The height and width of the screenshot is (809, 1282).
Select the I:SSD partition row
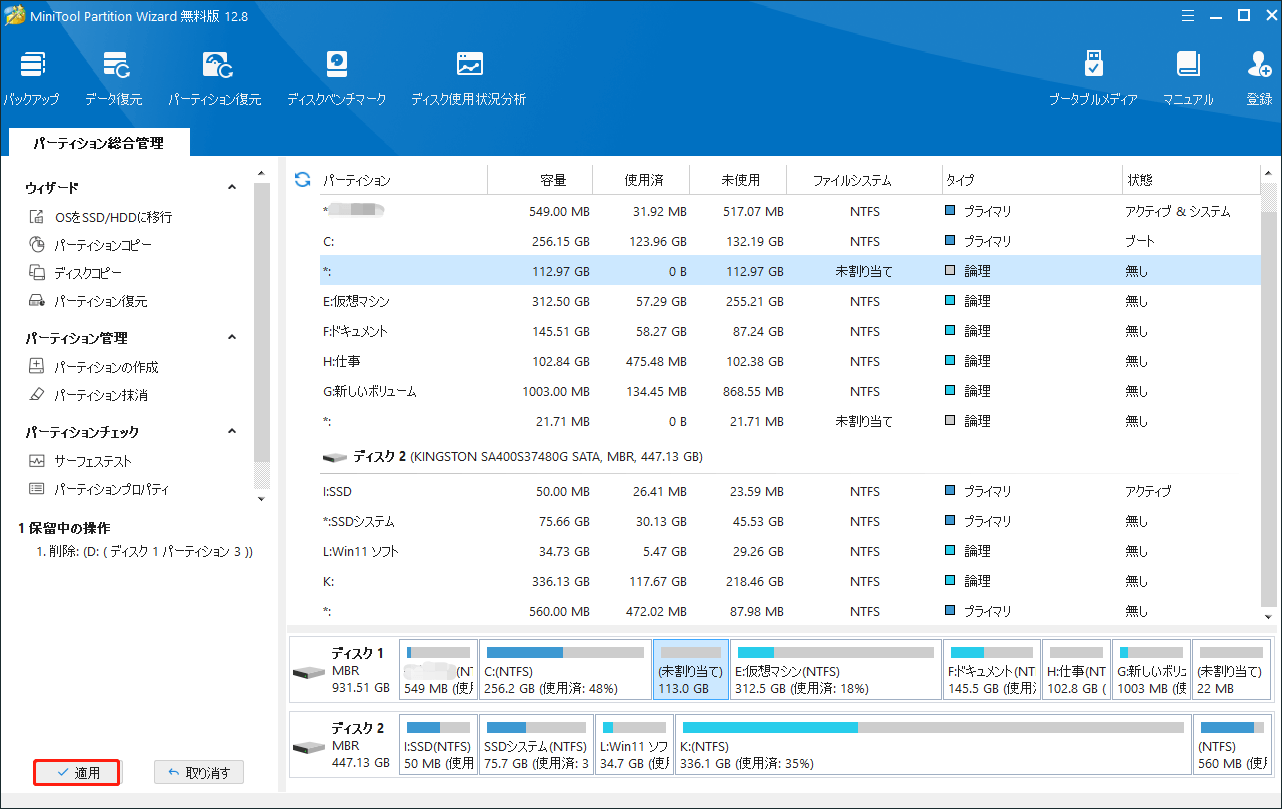pos(789,491)
